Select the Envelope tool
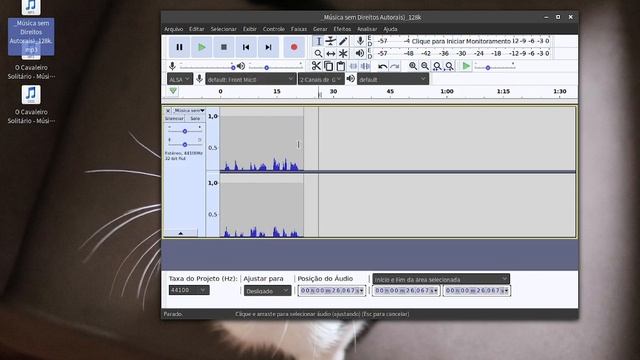Screen dimensions: 640x360 click(331, 41)
